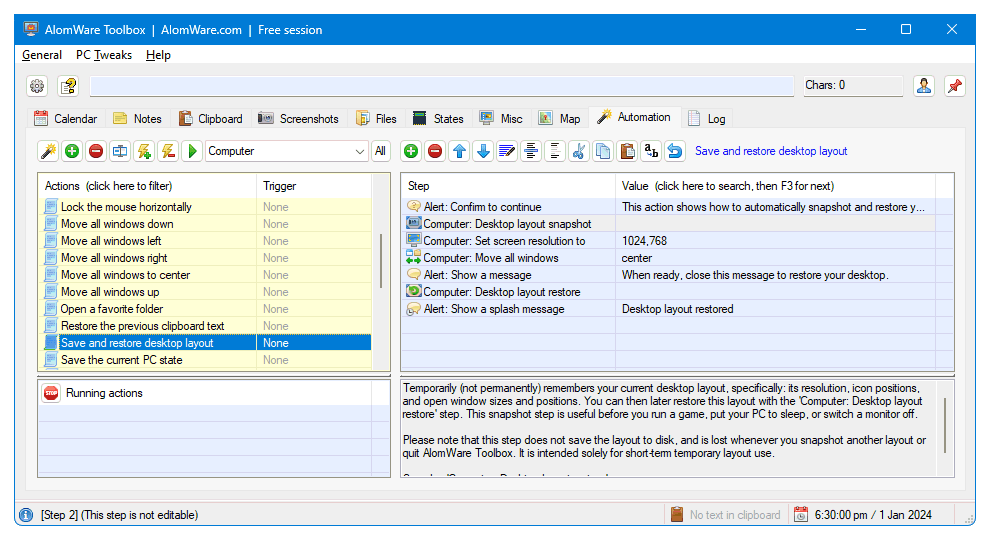Move the selected step up with blue arrow

pos(459,151)
